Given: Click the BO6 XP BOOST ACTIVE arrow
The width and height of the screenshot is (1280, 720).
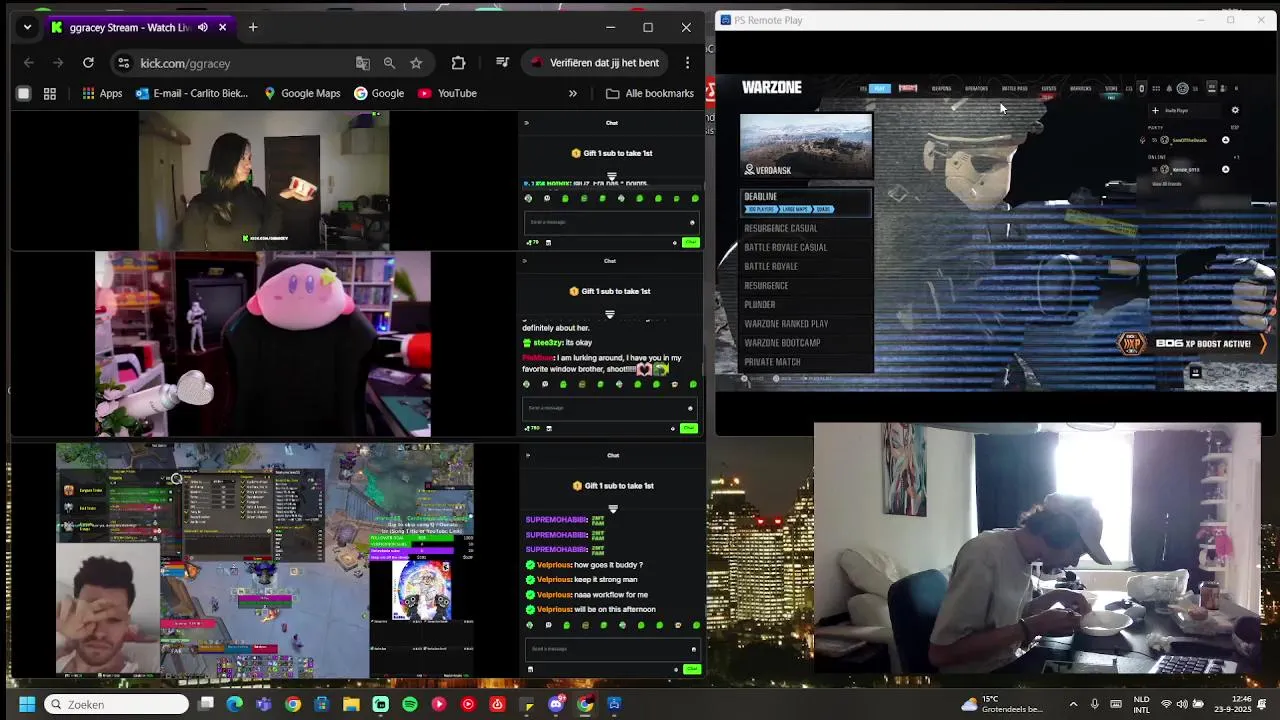Looking at the screenshot, I should [1263, 344].
